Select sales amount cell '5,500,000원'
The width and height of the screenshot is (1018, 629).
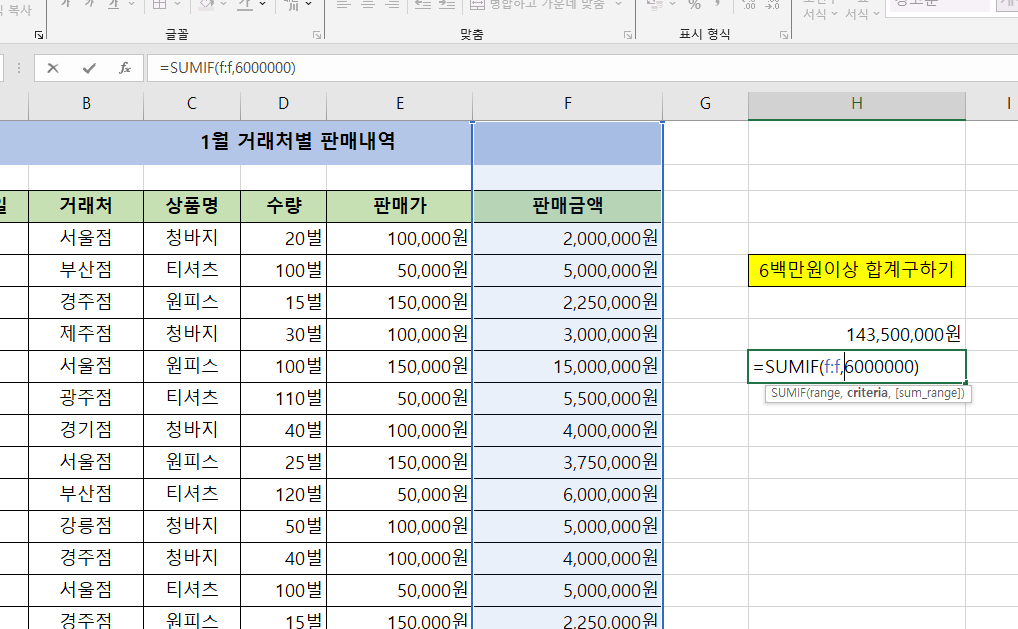567,399
